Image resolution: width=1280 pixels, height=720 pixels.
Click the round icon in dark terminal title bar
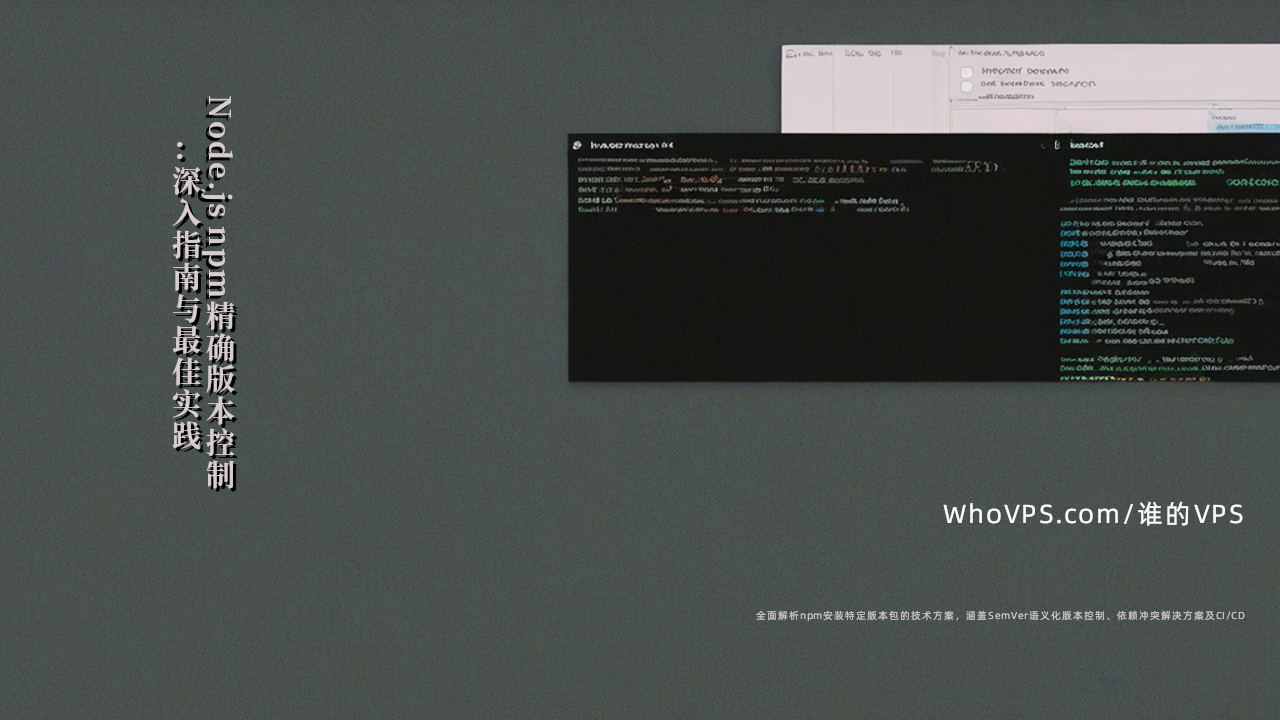click(x=577, y=145)
